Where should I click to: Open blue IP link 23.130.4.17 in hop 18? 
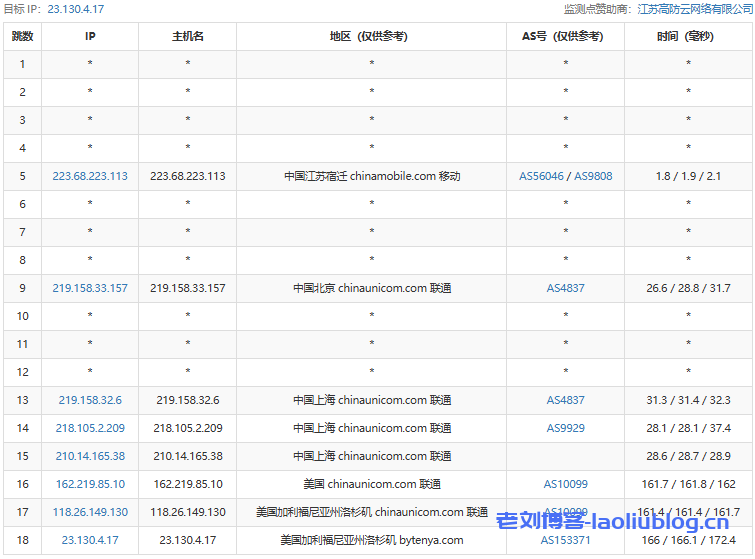90,540
